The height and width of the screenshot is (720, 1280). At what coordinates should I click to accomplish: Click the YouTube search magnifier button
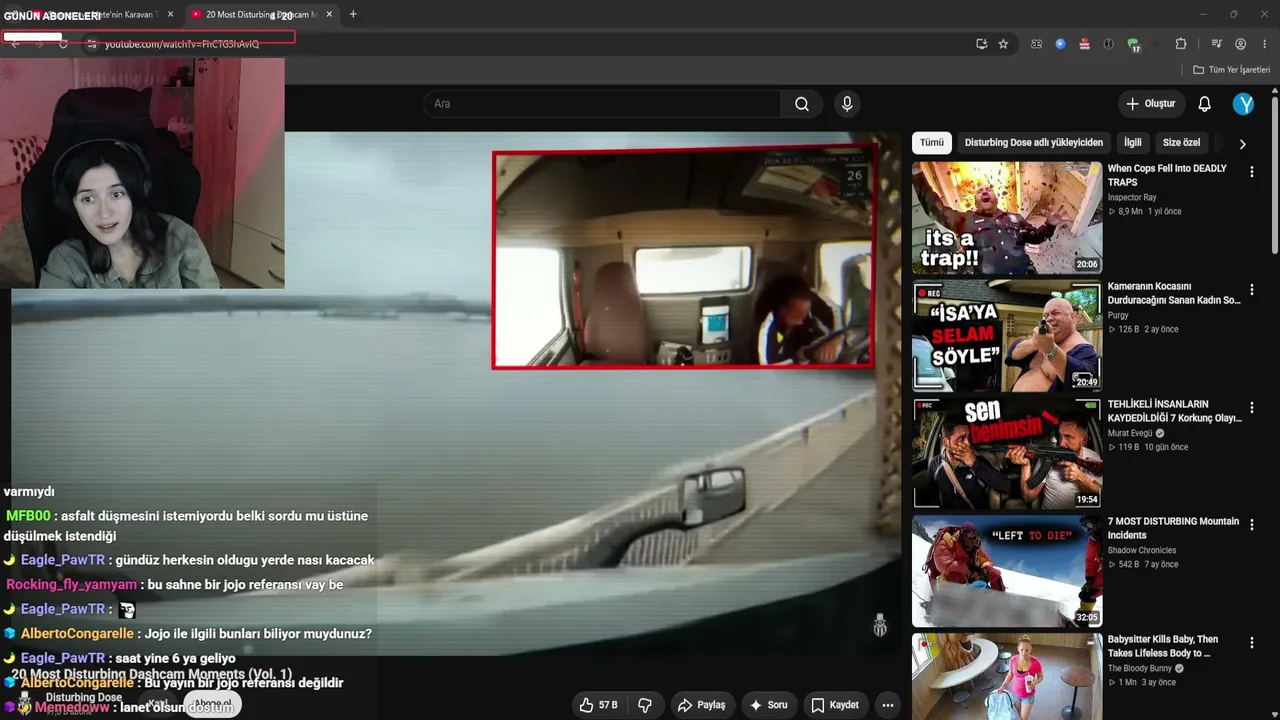(802, 104)
